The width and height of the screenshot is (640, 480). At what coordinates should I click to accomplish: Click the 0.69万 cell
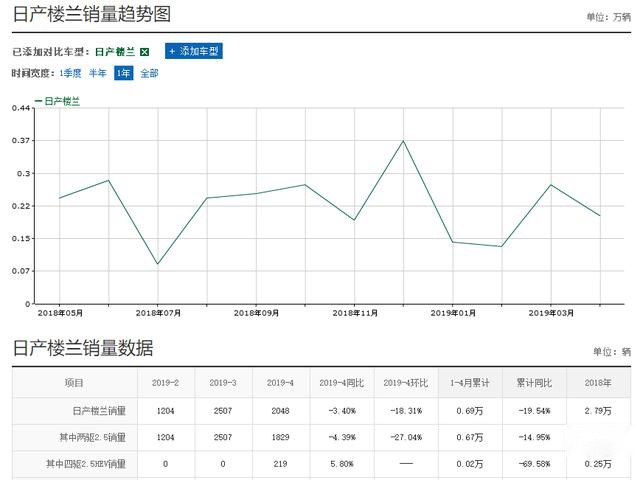pyautogui.click(x=470, y=411)
